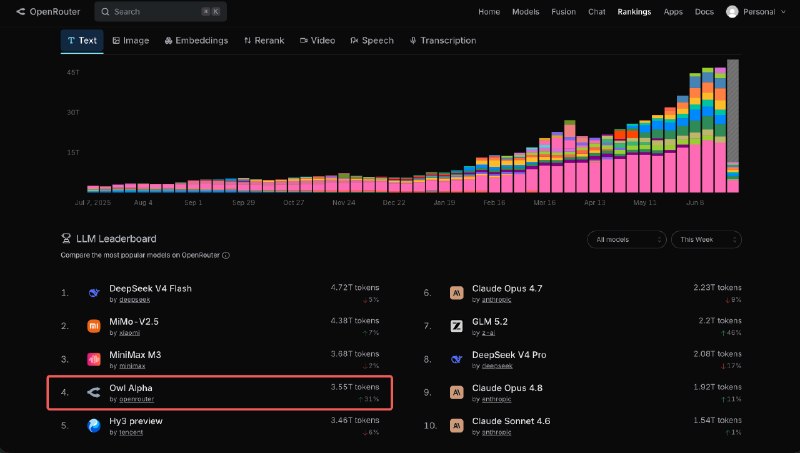Viewport: 800px width, 453px height.
Task: Open the anthropic link under Claude Opus 4.7
Action: [496, 300]
